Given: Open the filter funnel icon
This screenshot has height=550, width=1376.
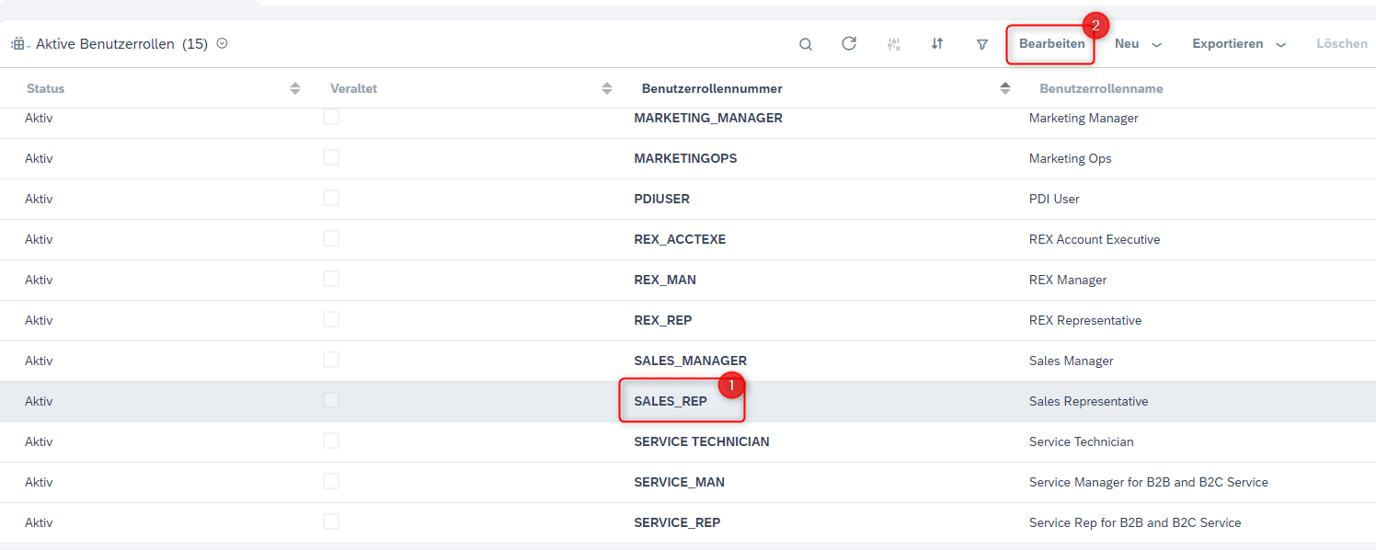Looking at the screenshot, I should pos(982,44).
